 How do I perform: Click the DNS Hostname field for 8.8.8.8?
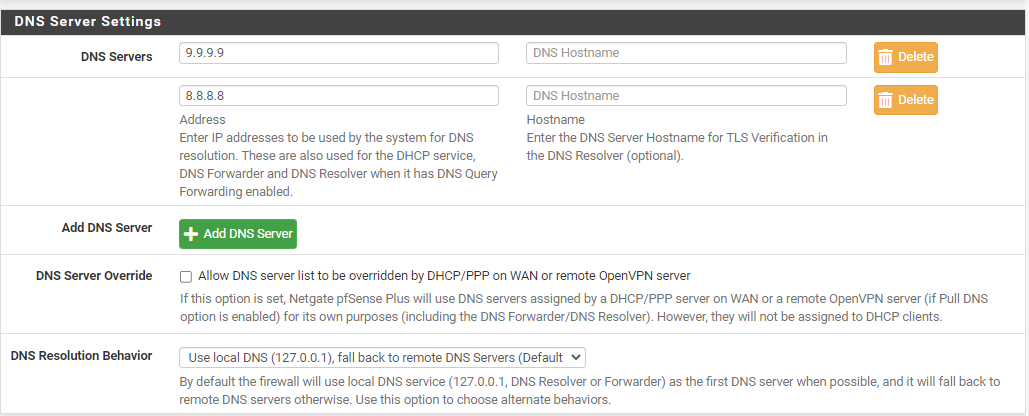click(686, 96)
